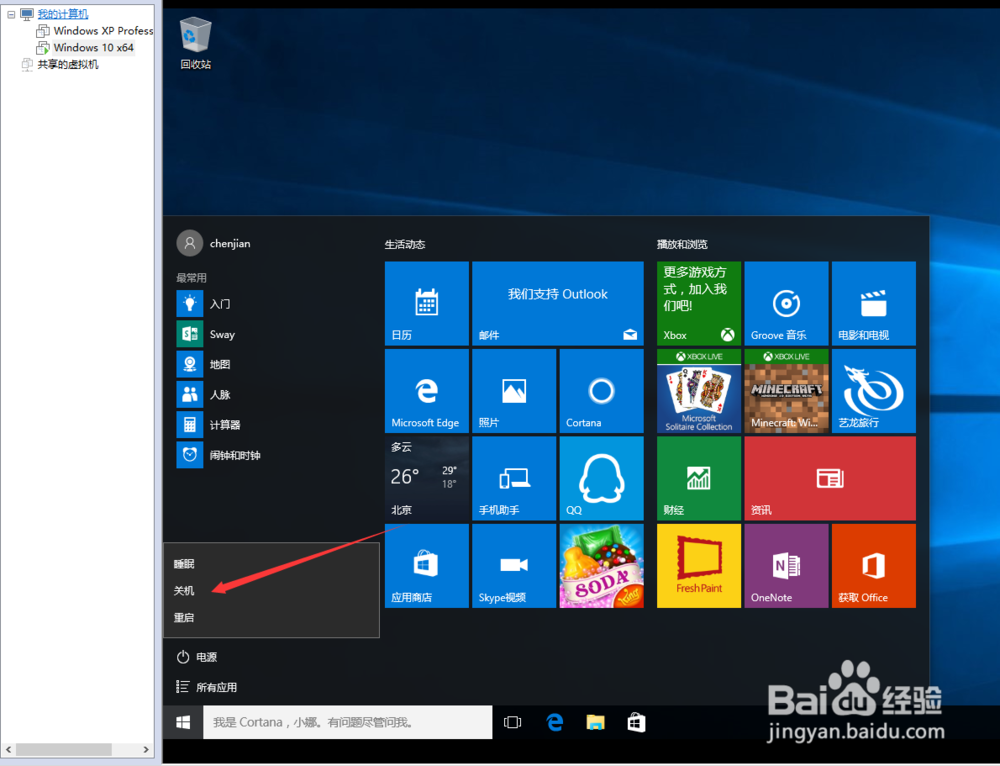The width and height of the screenshot is (1000, 766).
Task: Click the sidebar scroll right arrow
Action: pos(146,749)
